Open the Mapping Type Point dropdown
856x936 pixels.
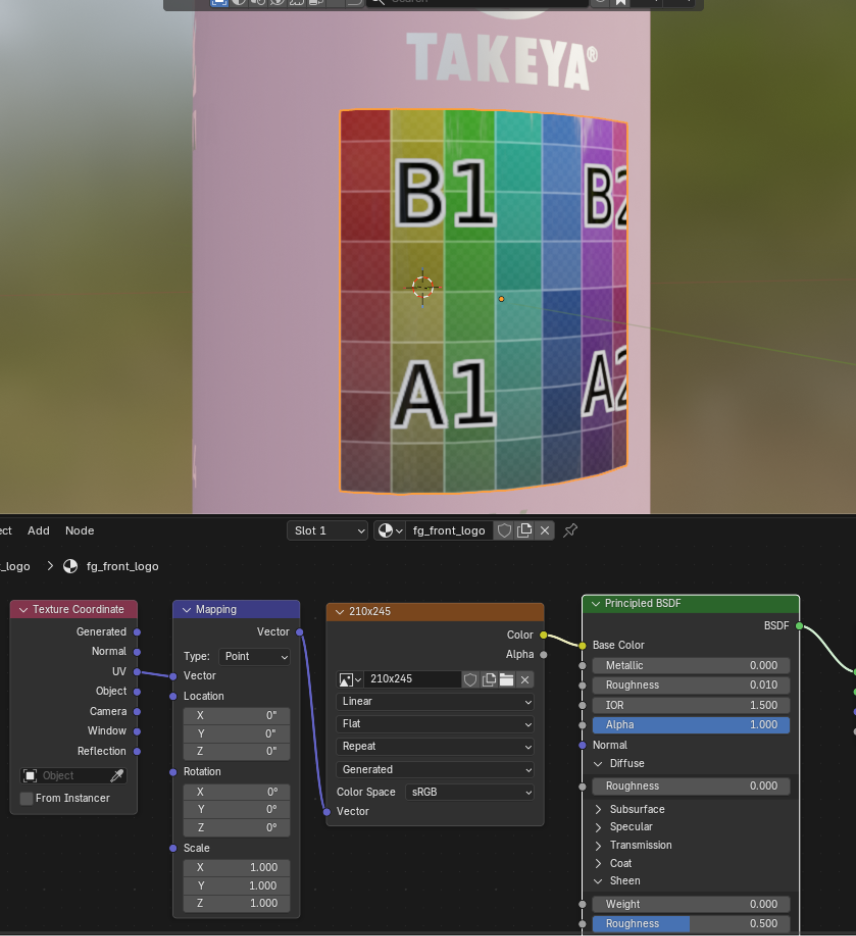tap(254, 657)
